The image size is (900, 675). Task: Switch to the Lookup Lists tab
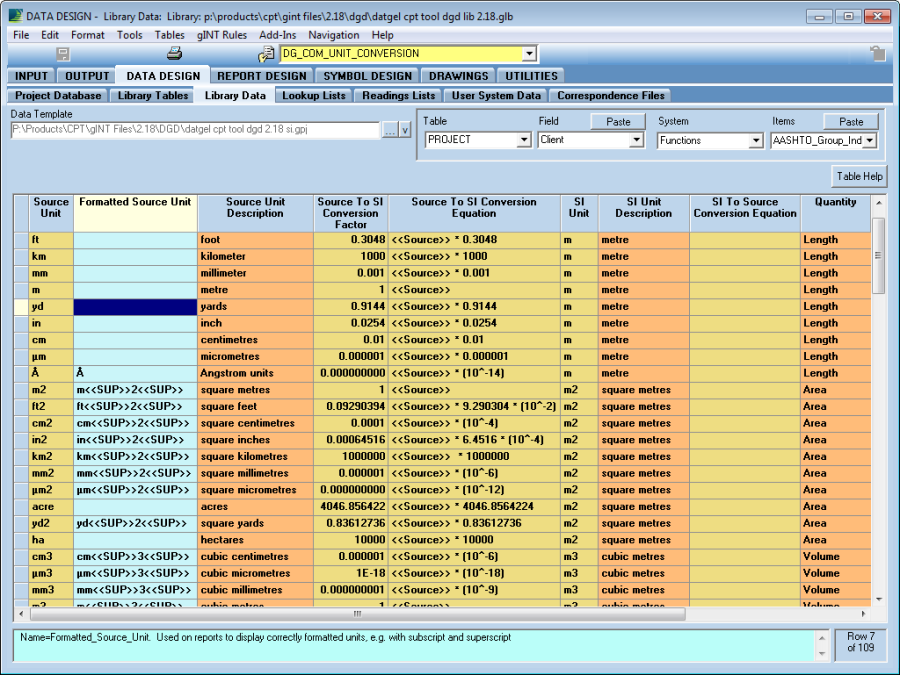click(x=314, y=96)
